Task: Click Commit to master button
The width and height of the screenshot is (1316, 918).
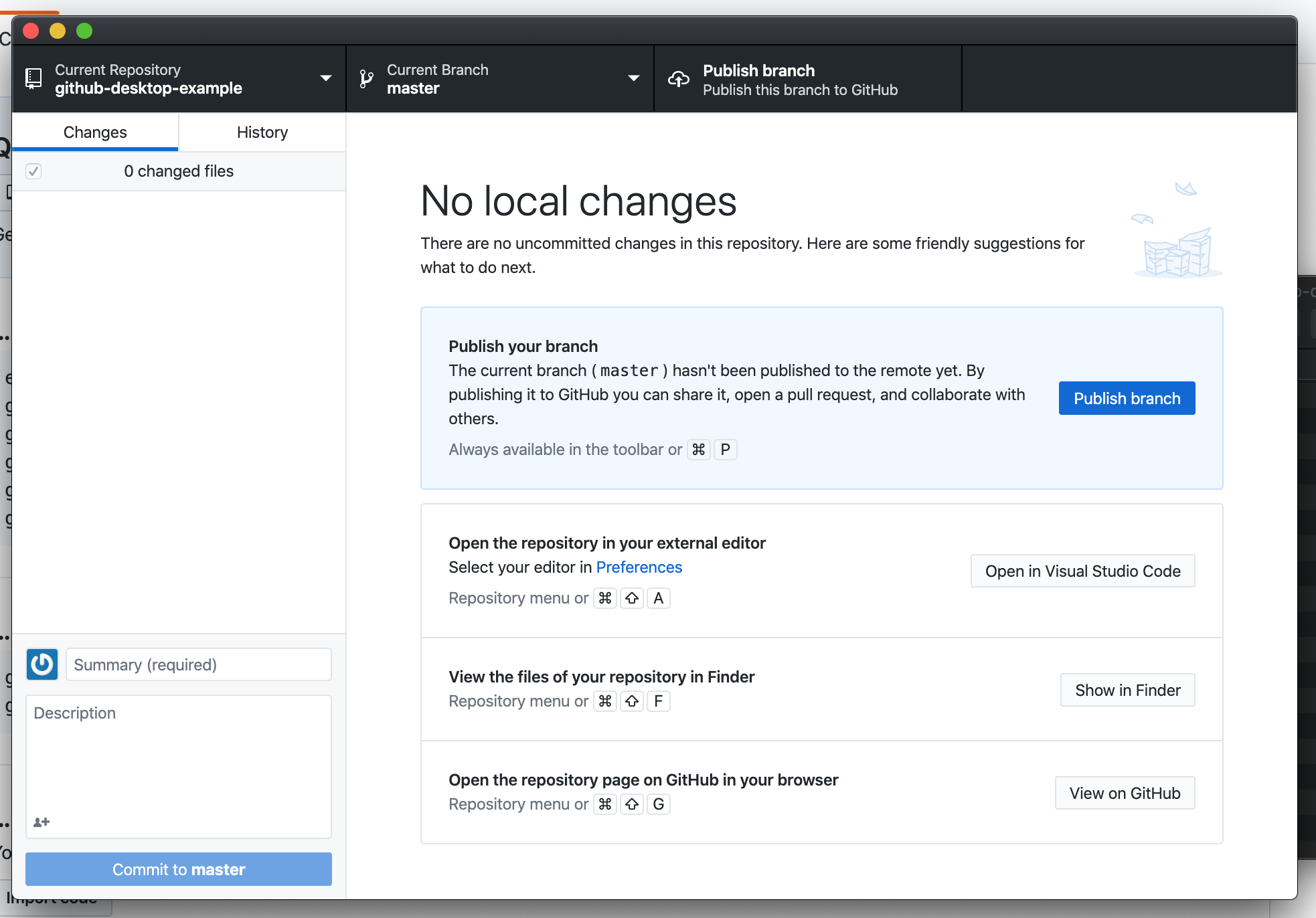Action: point(179,869)
